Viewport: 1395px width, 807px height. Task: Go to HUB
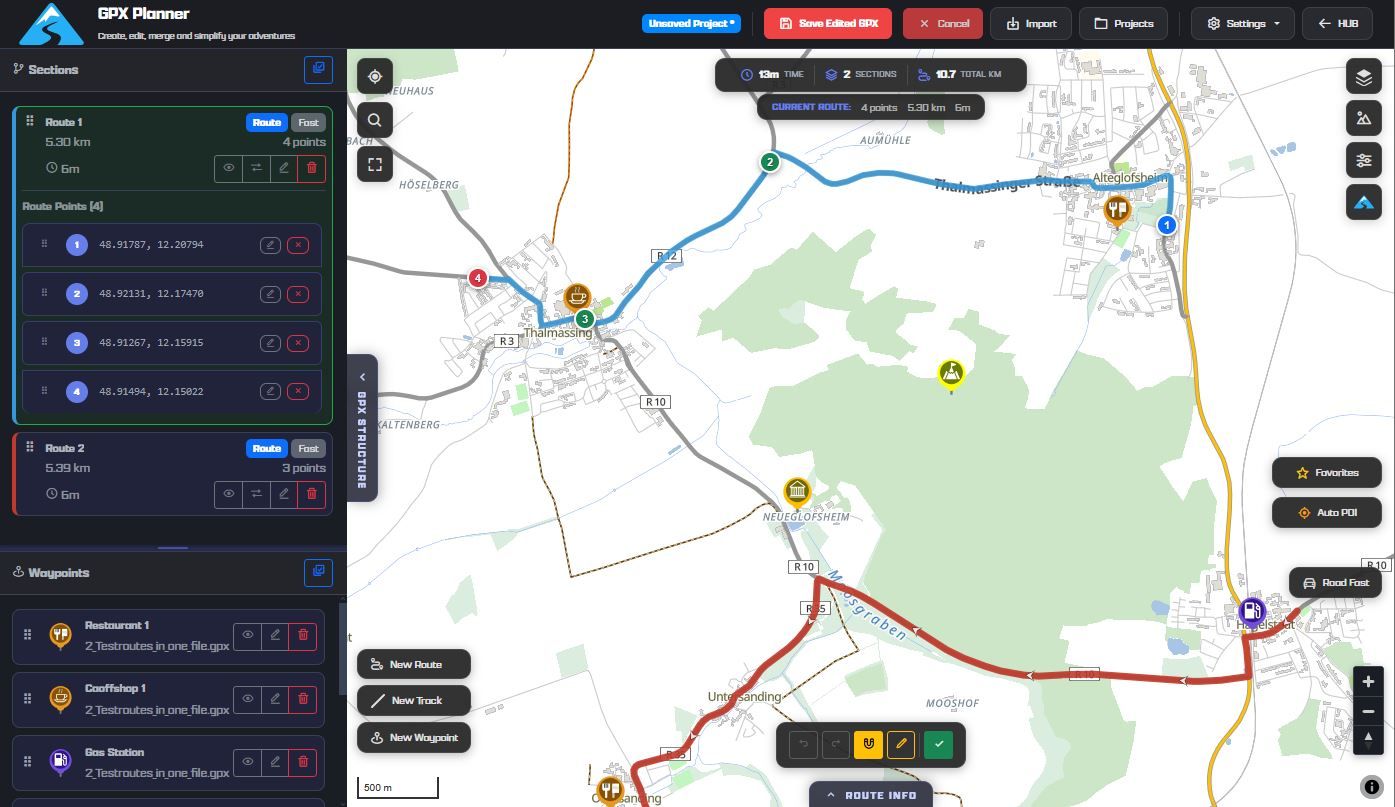(x=1337, y=23)
